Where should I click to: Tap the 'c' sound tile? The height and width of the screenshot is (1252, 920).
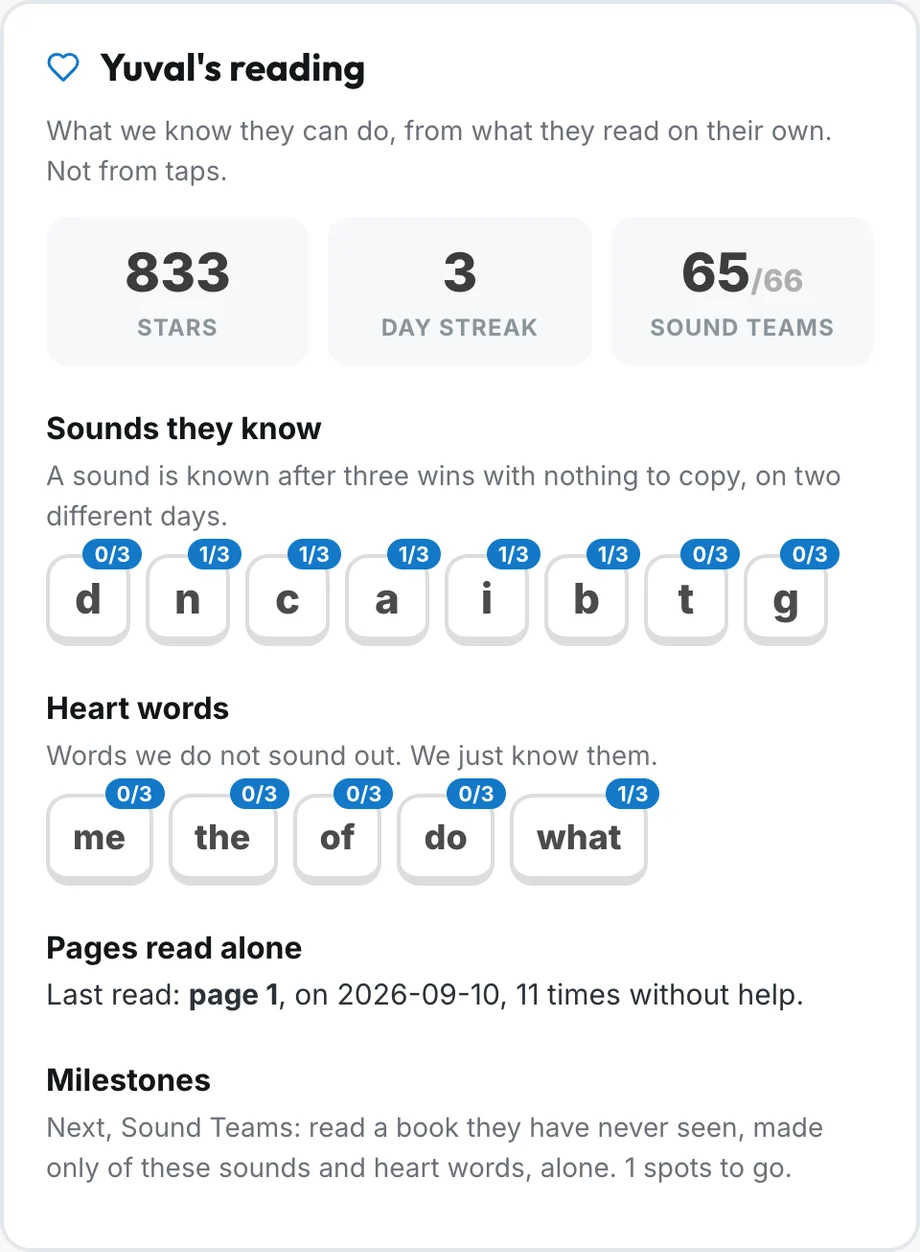[x=287, y=600]
